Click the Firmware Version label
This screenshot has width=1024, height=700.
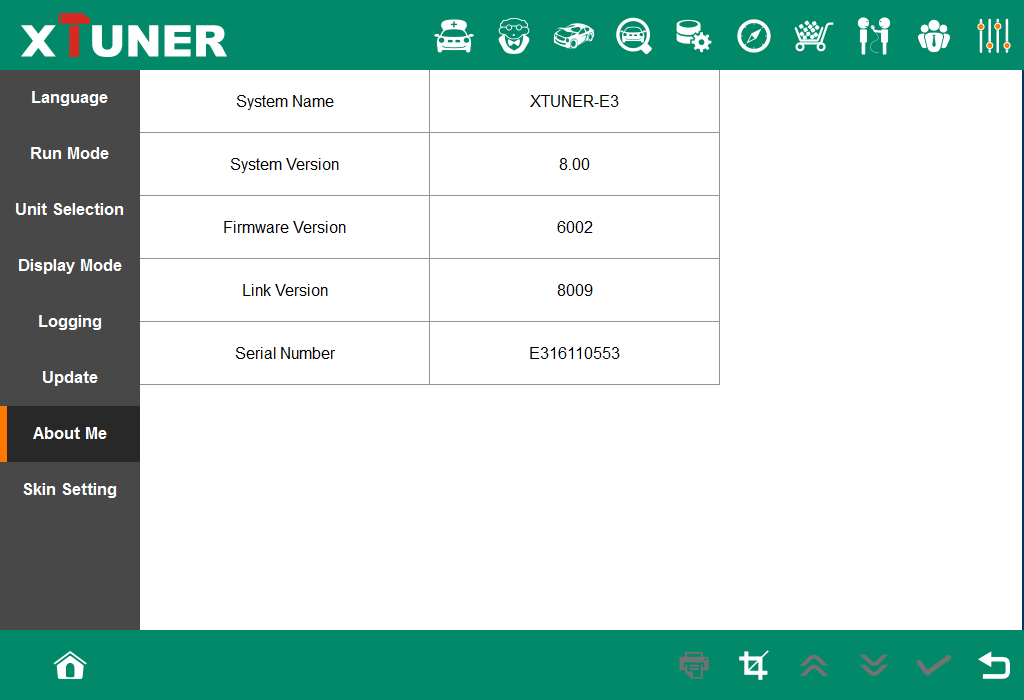point(285,227)
